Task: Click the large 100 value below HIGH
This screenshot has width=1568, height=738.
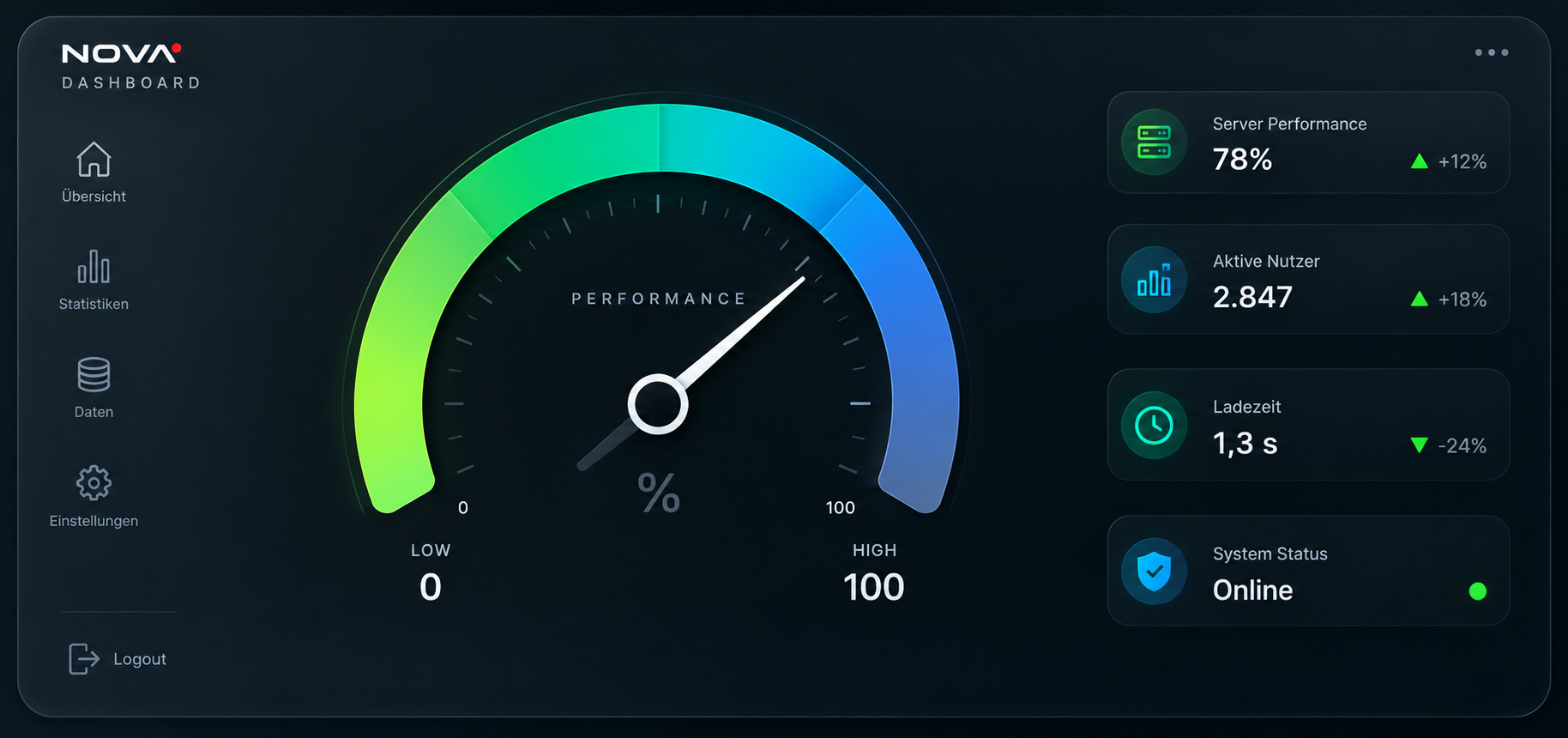Action: click(874, 588)
